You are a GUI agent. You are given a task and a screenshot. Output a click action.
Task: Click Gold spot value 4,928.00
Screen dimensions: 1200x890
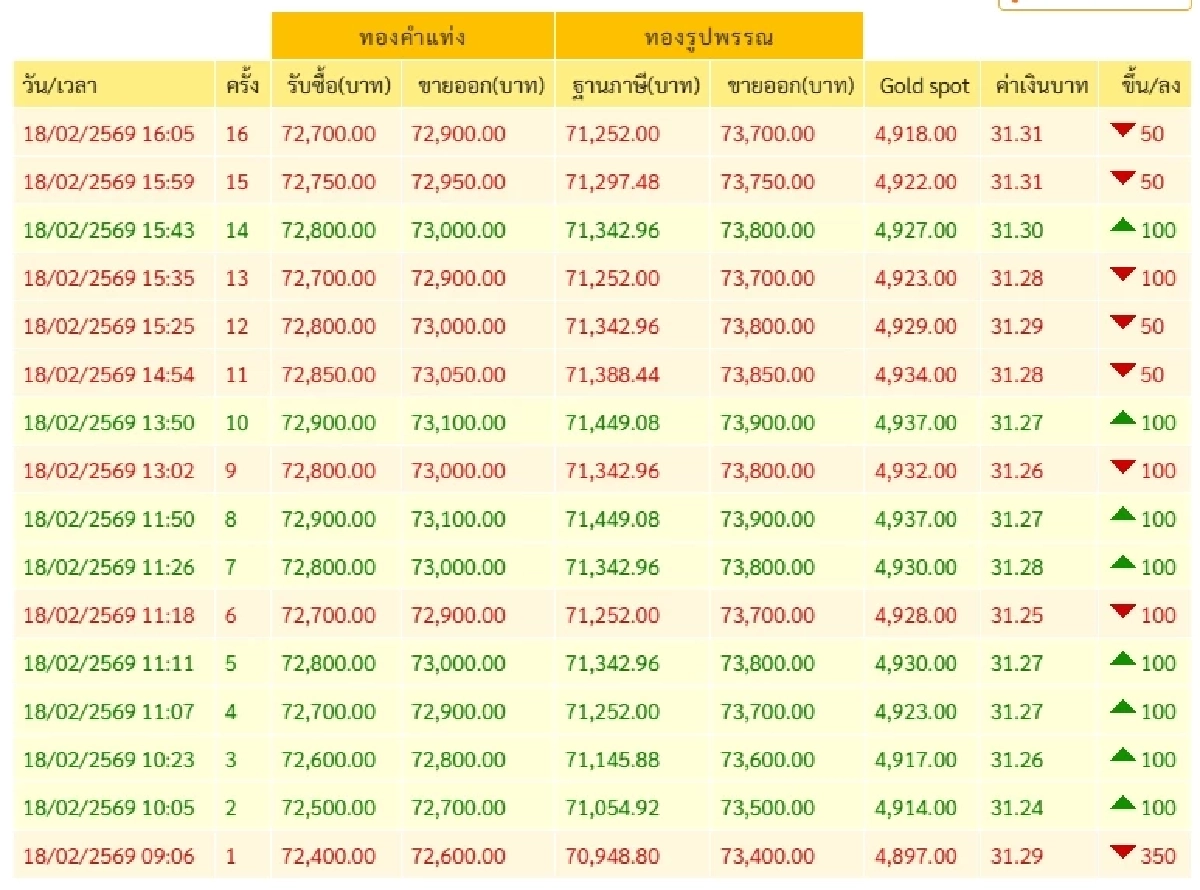(x=916, y=615)
